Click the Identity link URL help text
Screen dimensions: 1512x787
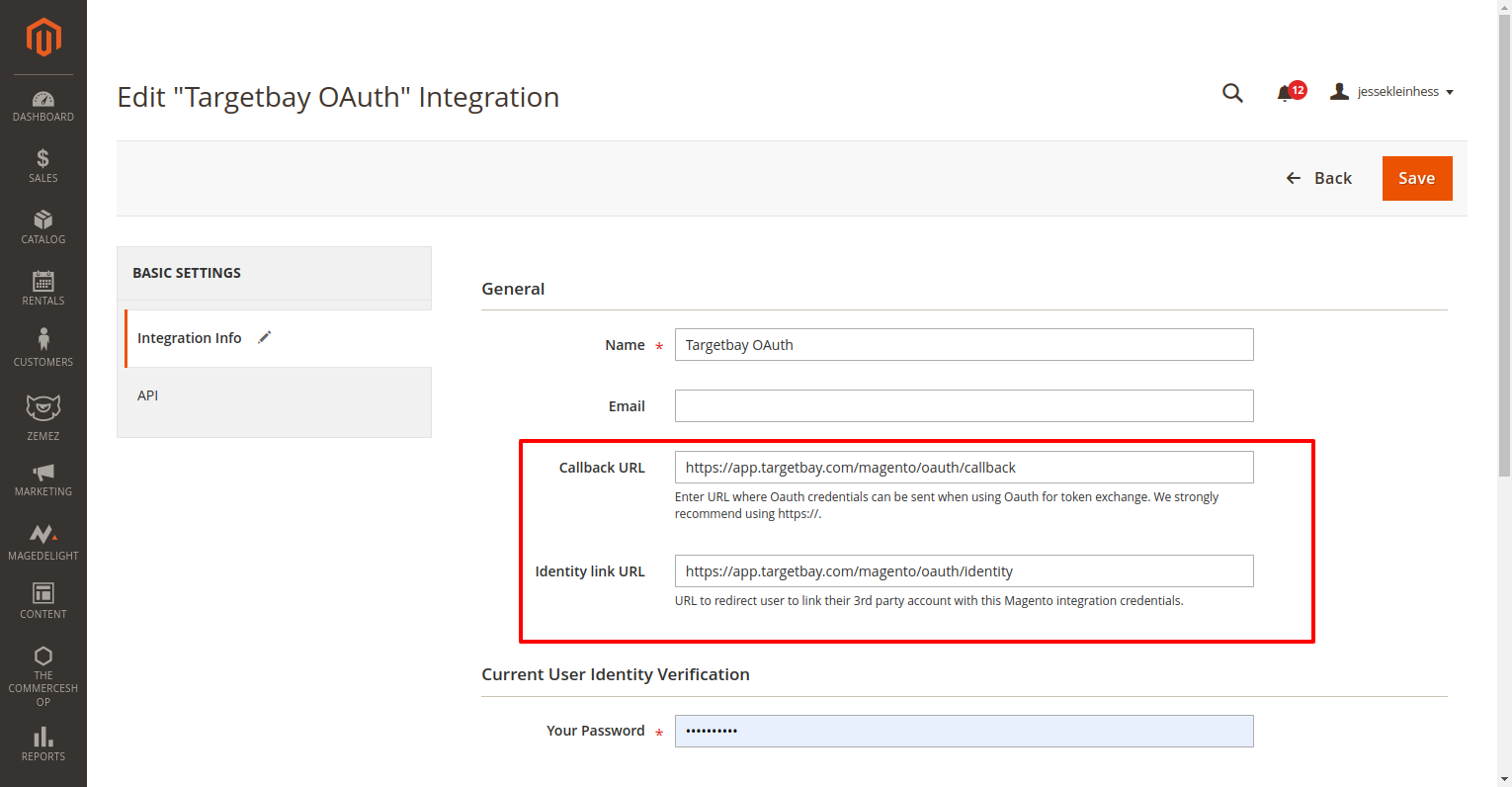(x=929, y=601)
